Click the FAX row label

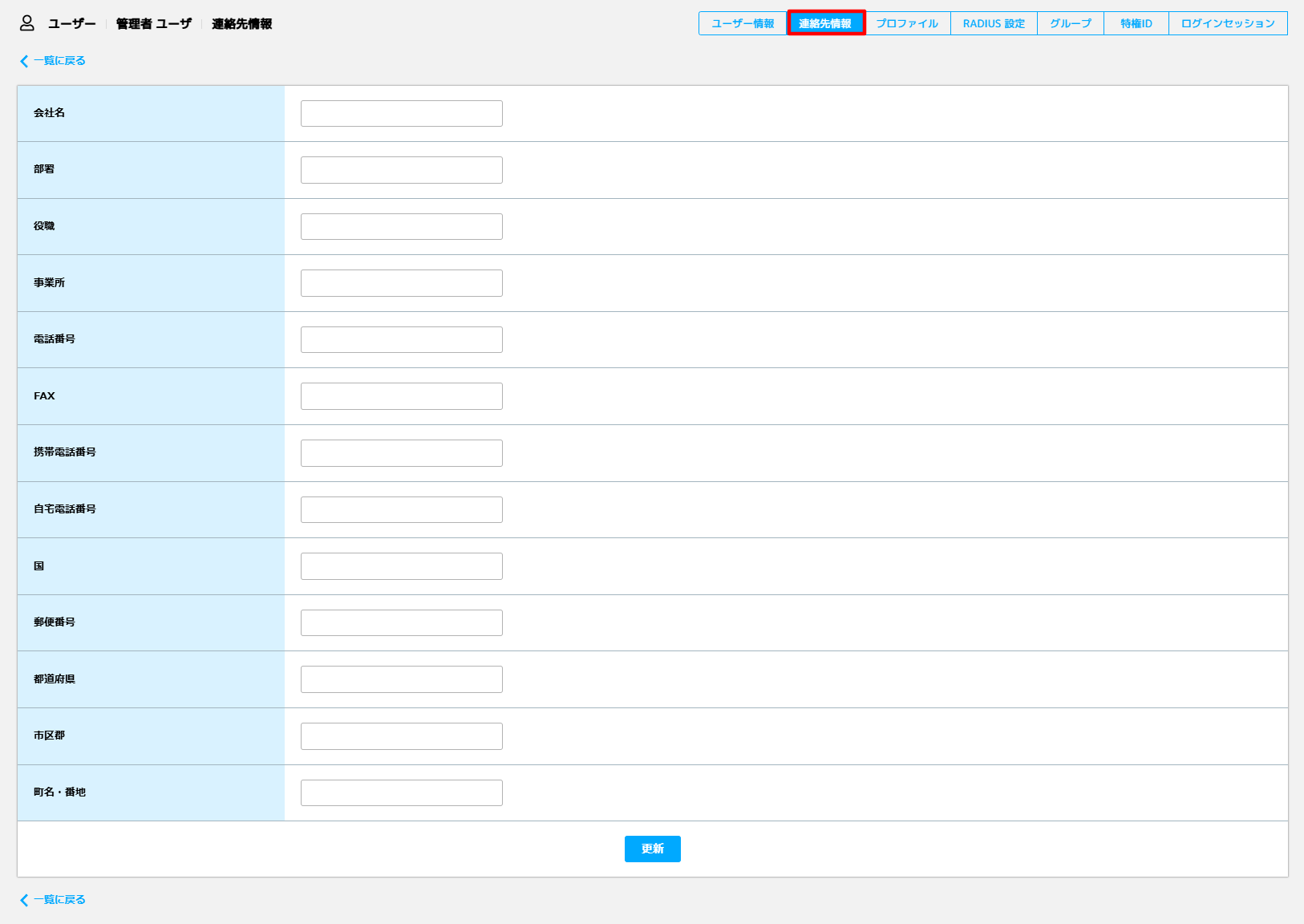(44, 396)
